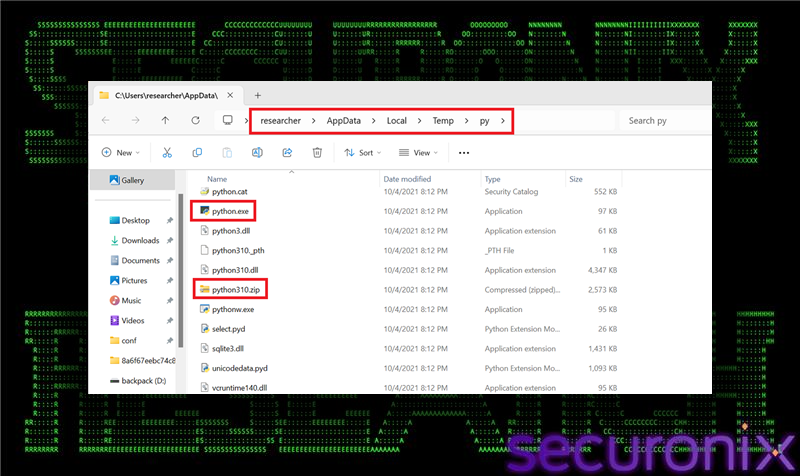Click the Temp breadcrumb segment
The image size is (800, 476).
click(442, 120)
